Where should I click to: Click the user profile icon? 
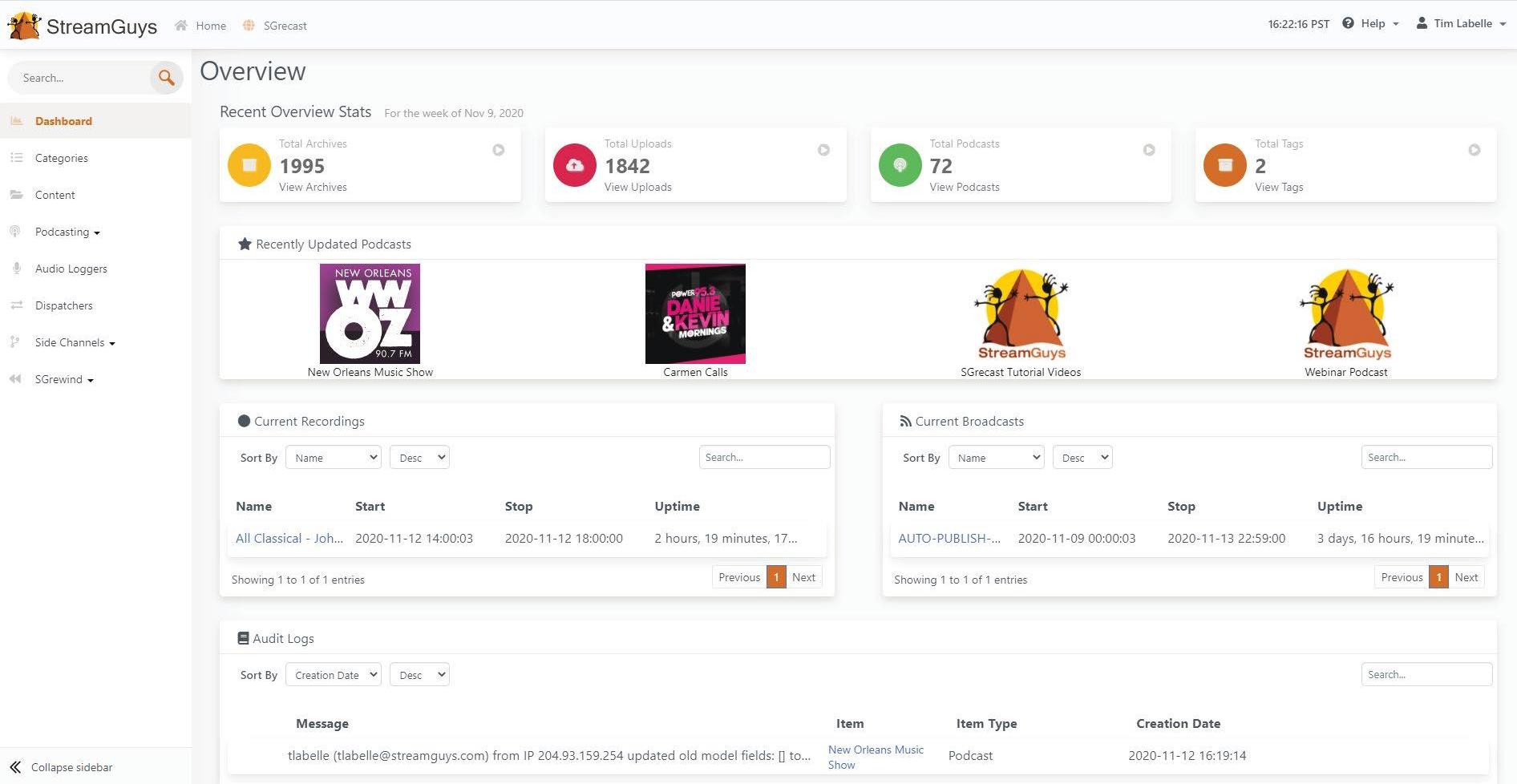pyautogui.click(x=1422, y=23)
